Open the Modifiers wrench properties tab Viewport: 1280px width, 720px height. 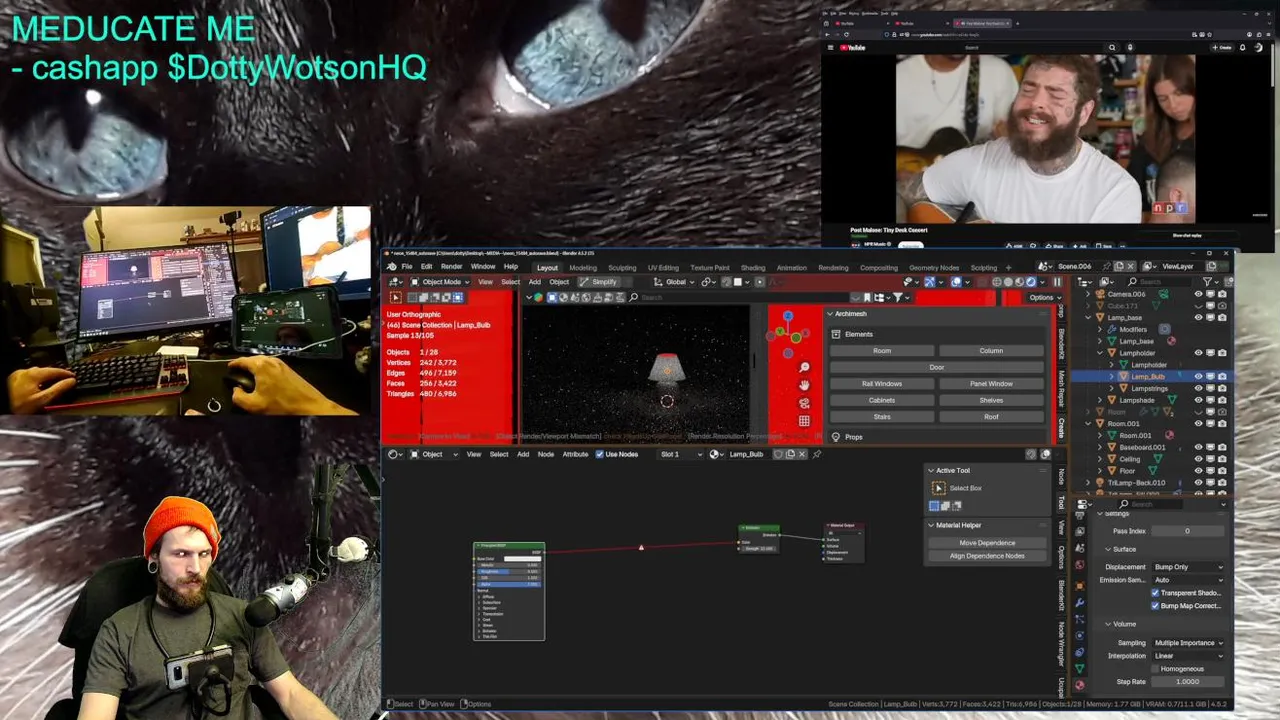click(x=1080, y=603)
